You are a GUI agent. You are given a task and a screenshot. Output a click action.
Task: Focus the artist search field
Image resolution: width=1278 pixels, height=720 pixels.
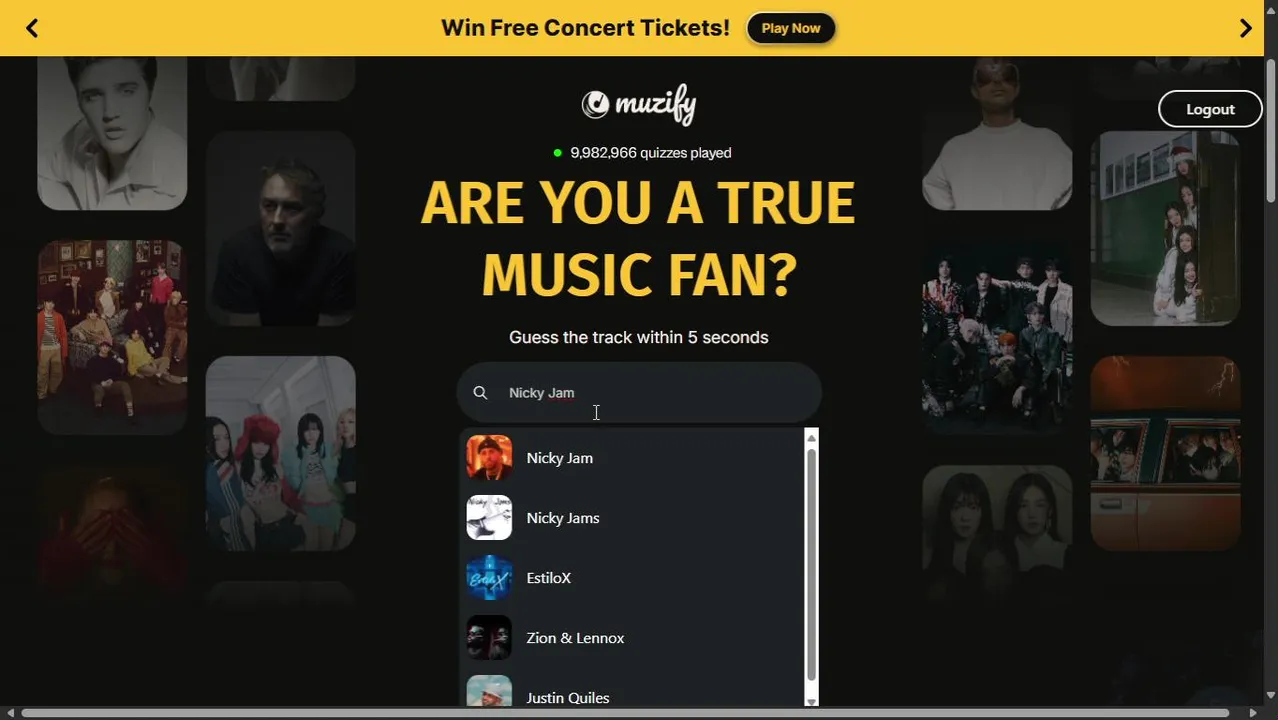[x=639, y=393]
